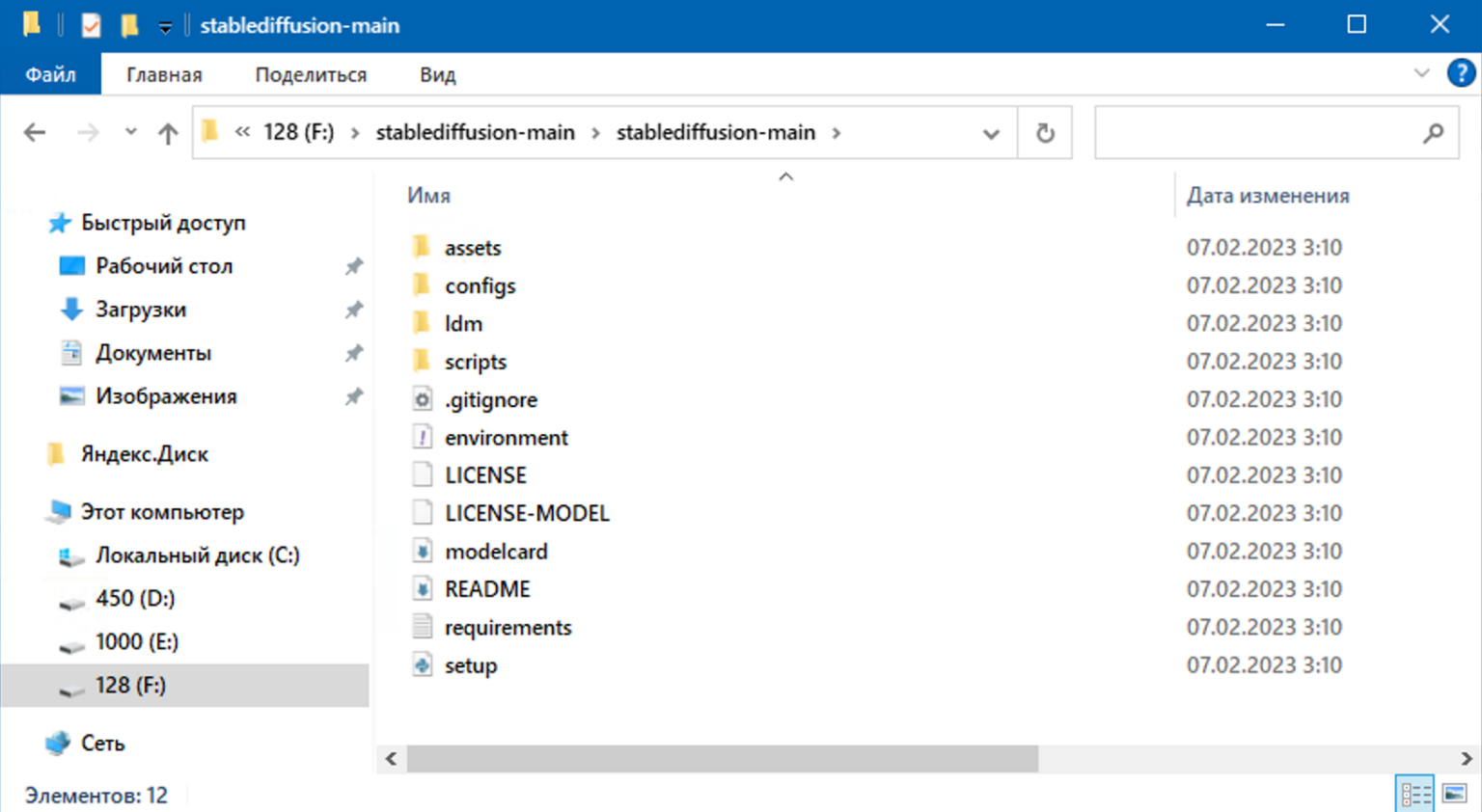Go back with the back arrow

(35, 133)
